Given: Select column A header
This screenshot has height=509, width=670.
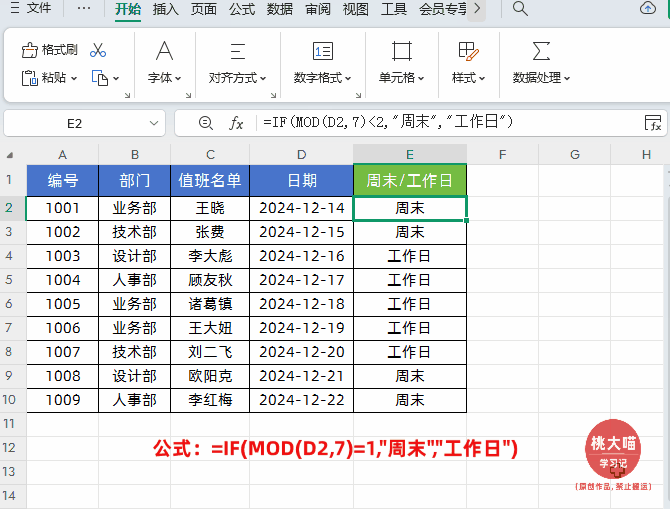Looking at the screenshot, I should 63,155.
